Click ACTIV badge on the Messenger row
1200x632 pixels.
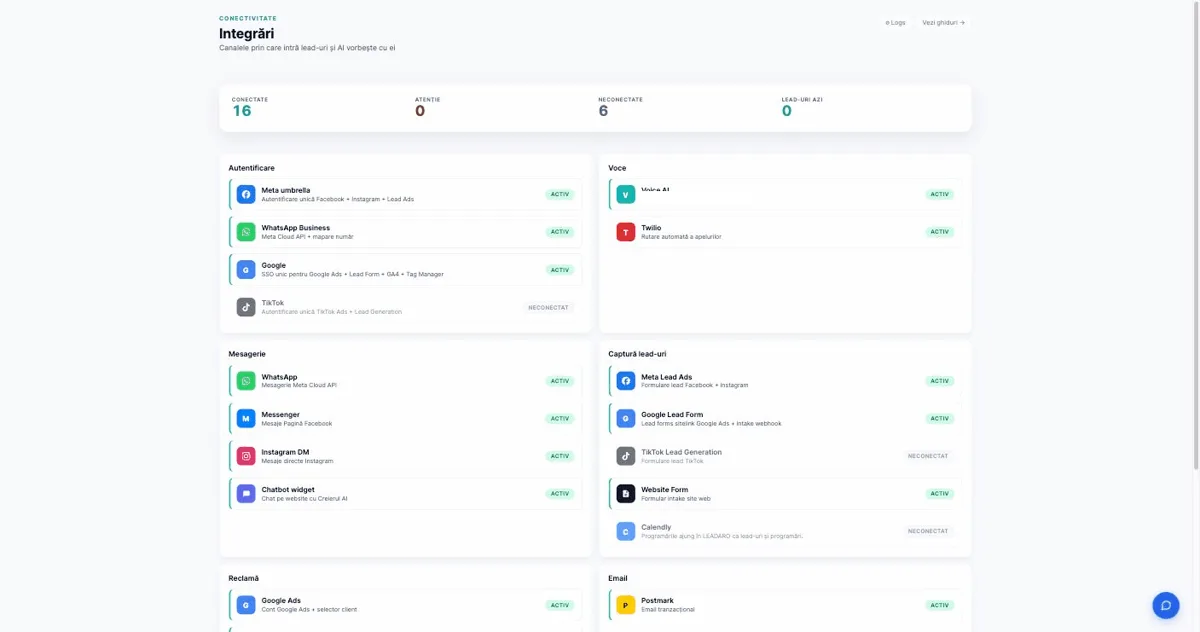(x=560, y=419)
